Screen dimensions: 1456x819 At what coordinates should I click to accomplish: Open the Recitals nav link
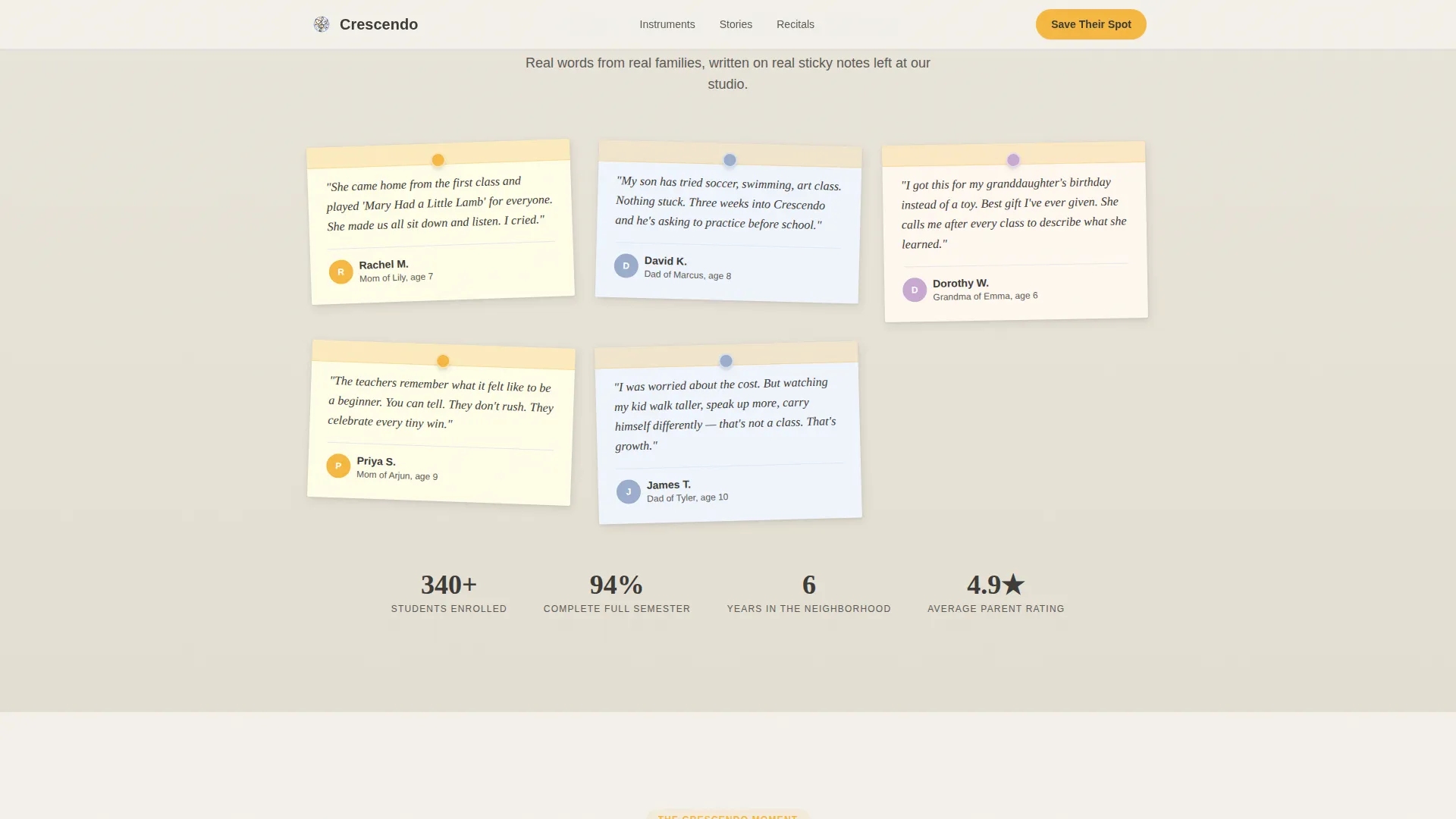click(795, 24)
